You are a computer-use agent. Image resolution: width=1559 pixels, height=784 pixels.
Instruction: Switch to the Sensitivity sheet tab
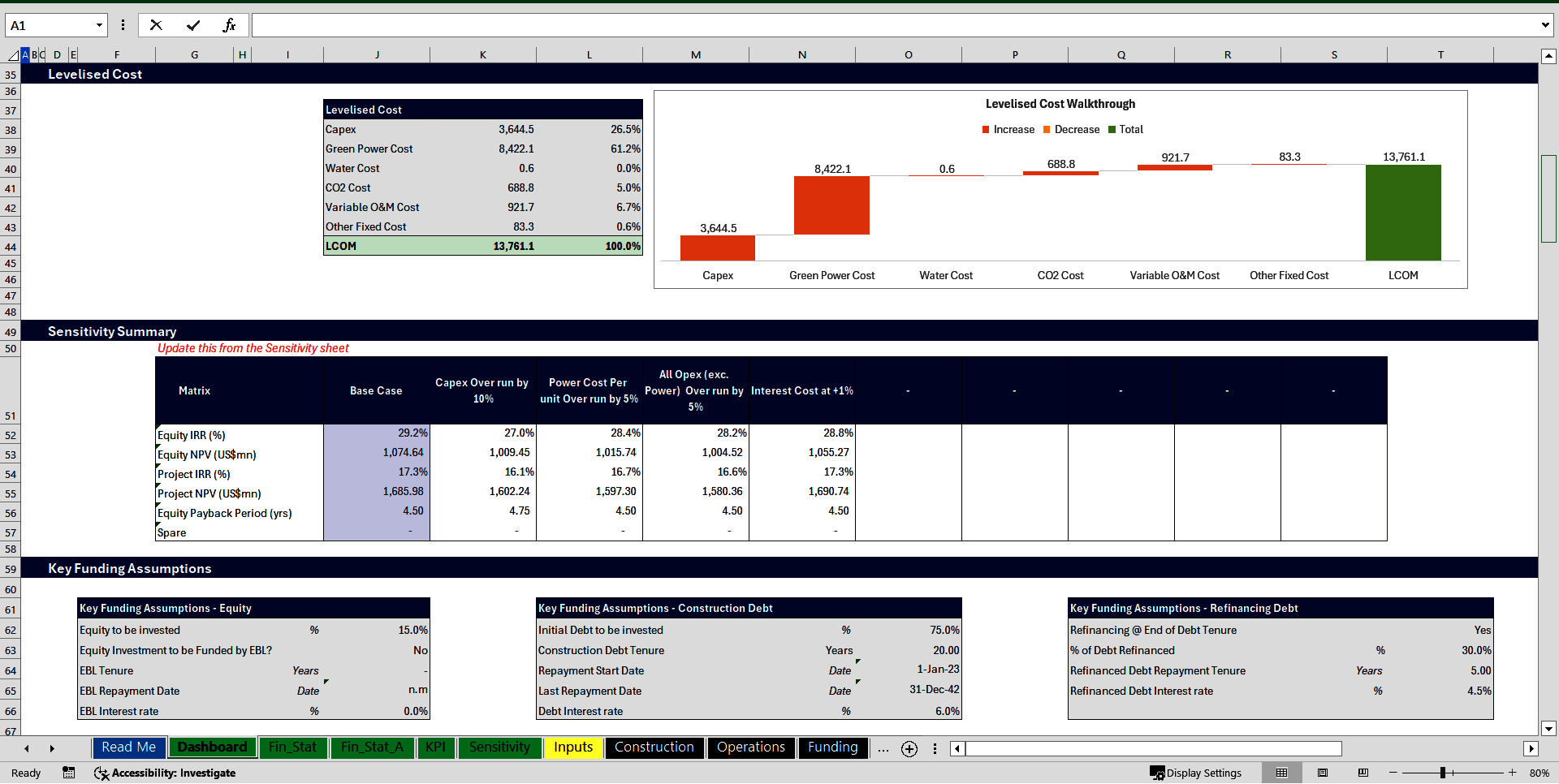[x=499, y=747]
